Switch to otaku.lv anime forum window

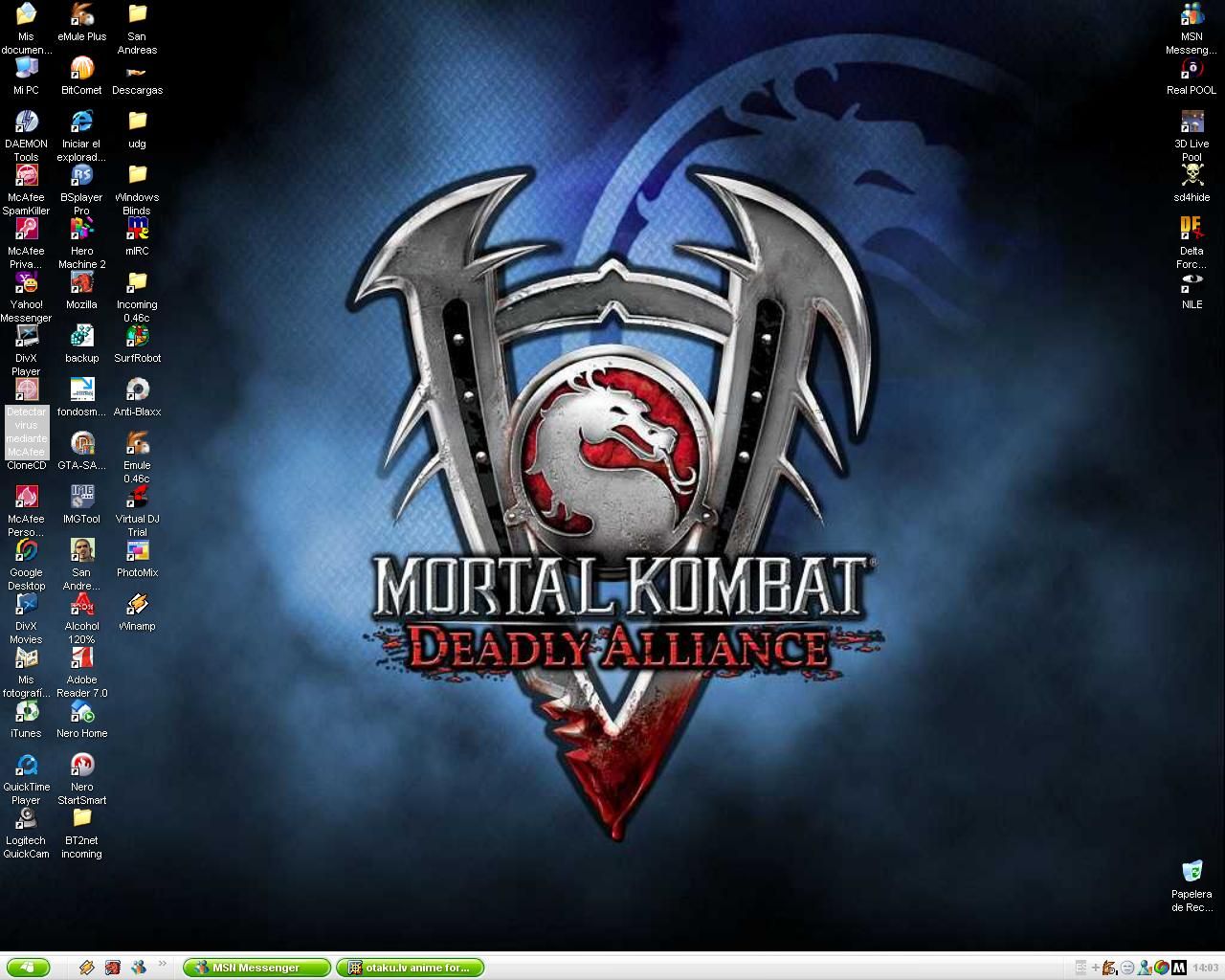411,968
